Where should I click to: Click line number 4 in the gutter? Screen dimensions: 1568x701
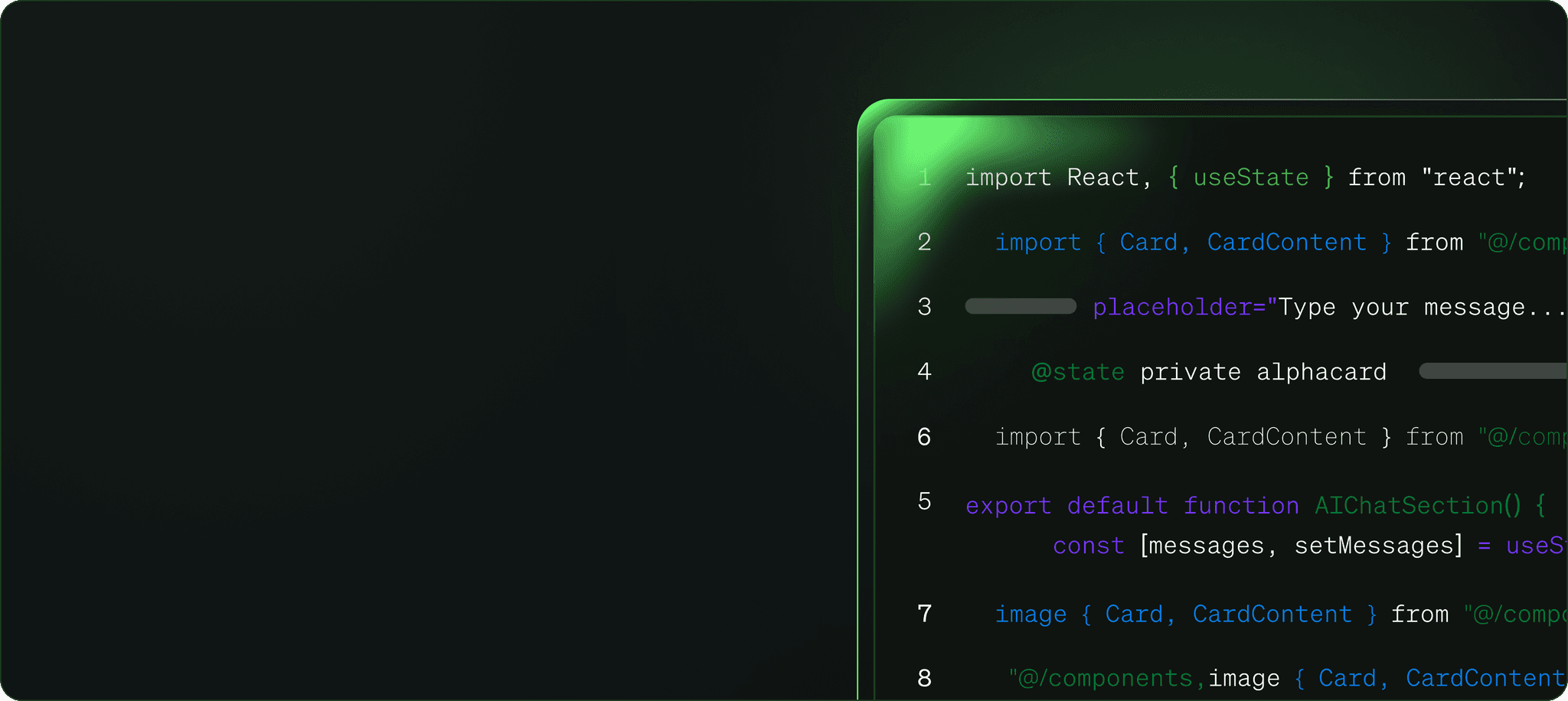pyautogui.click(x=924, y=372)
